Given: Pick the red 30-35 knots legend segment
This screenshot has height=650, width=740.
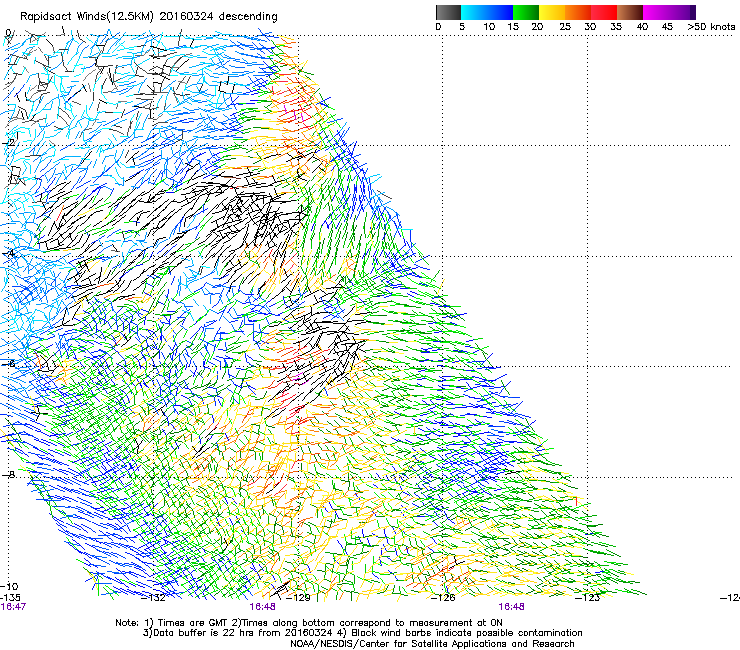Looking at the screenshot, I should (x=604, y=12).
